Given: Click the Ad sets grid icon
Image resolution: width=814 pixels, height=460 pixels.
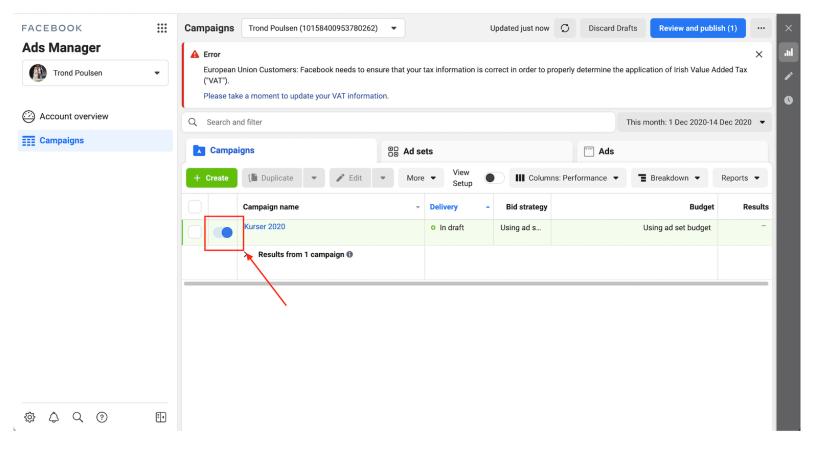Looking at the screenshot, I should (x=393, y=151).
